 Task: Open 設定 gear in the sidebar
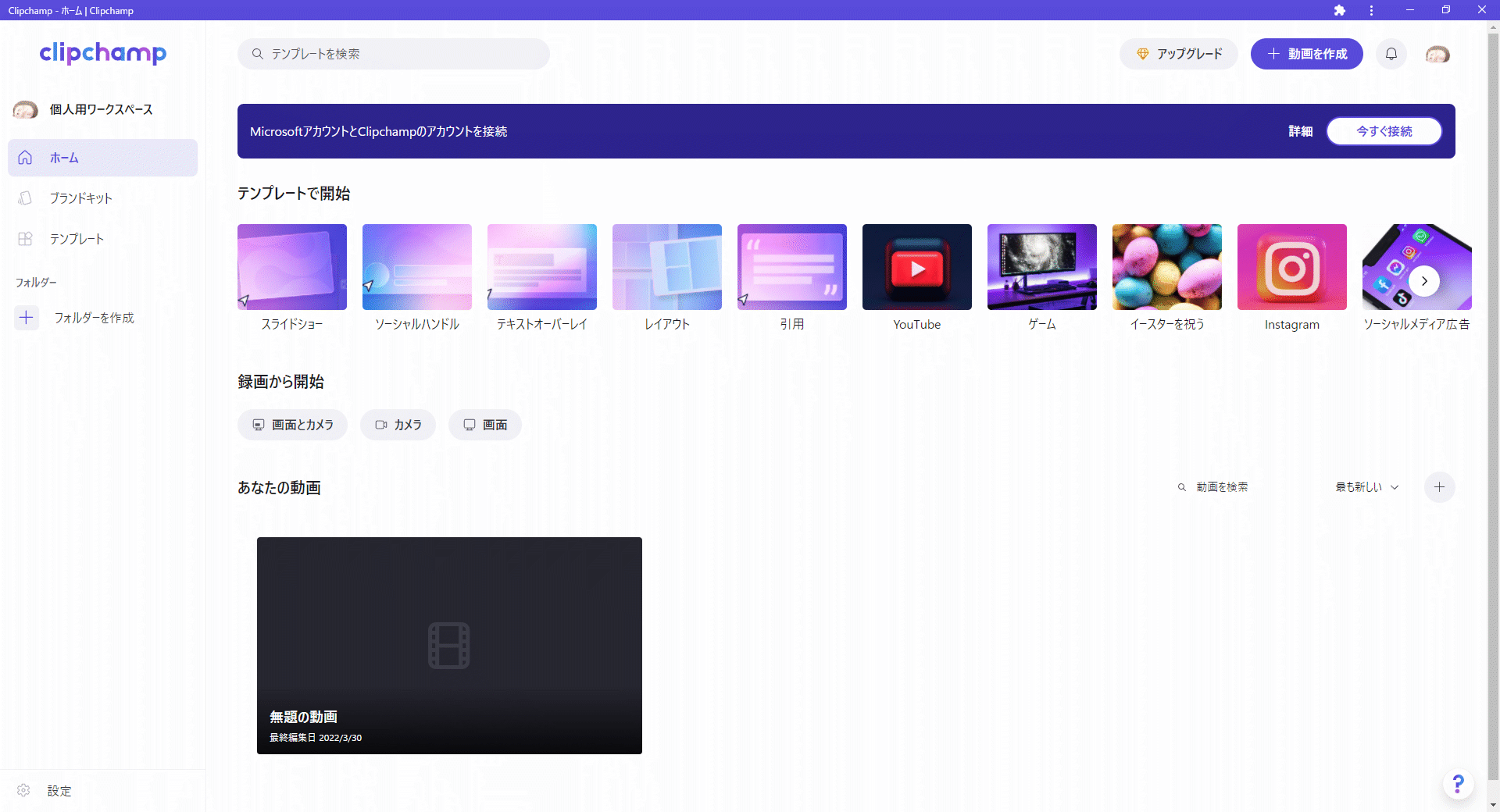[24, 790]
